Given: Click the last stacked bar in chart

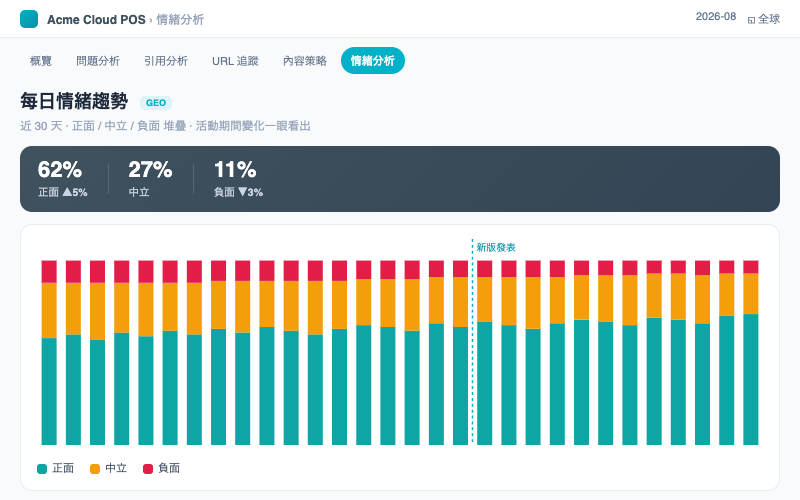Looking at the screenshot, I should coord(751,353).
